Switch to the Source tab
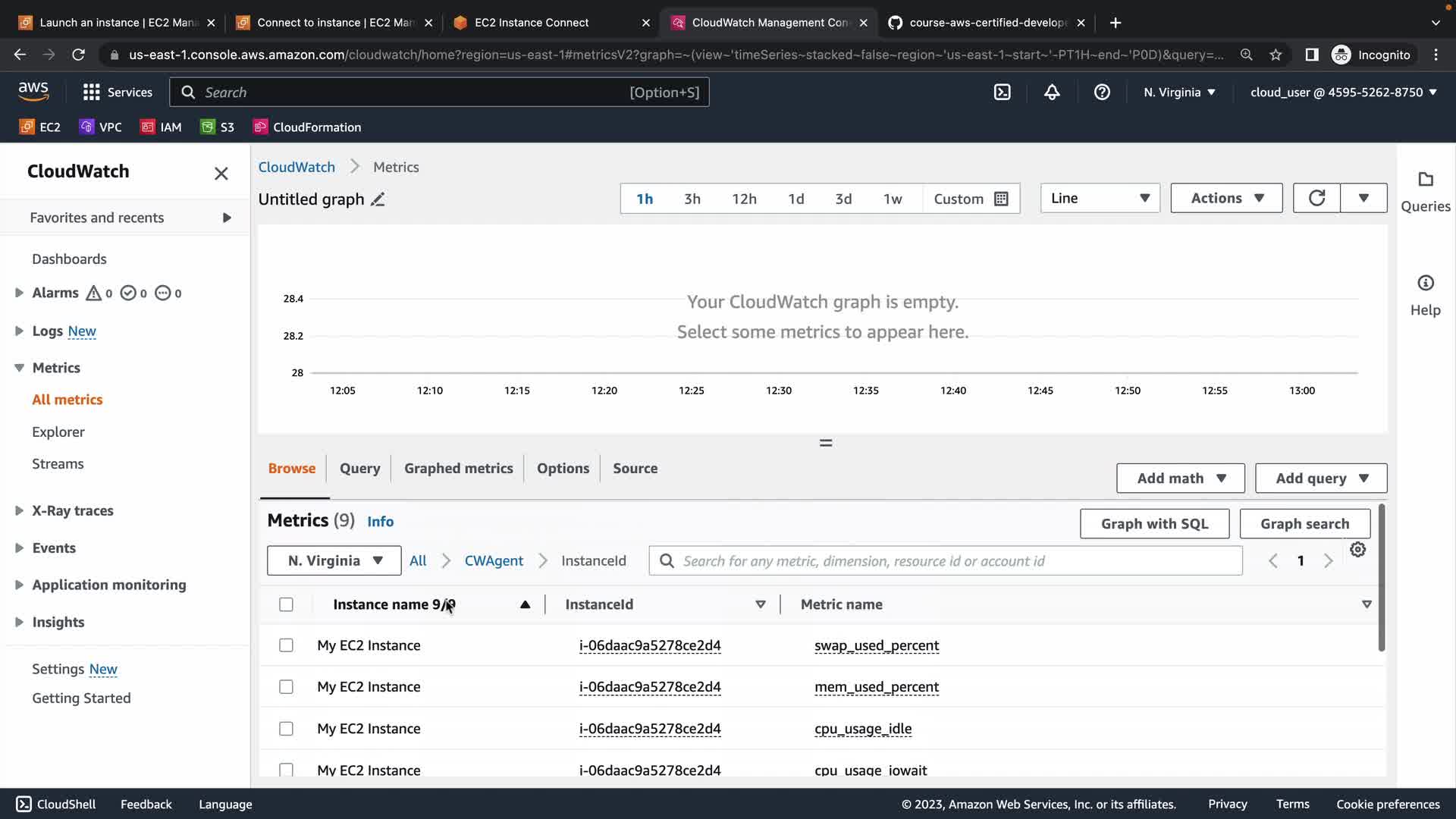The image size is (1456, 819). click(635, 469)
